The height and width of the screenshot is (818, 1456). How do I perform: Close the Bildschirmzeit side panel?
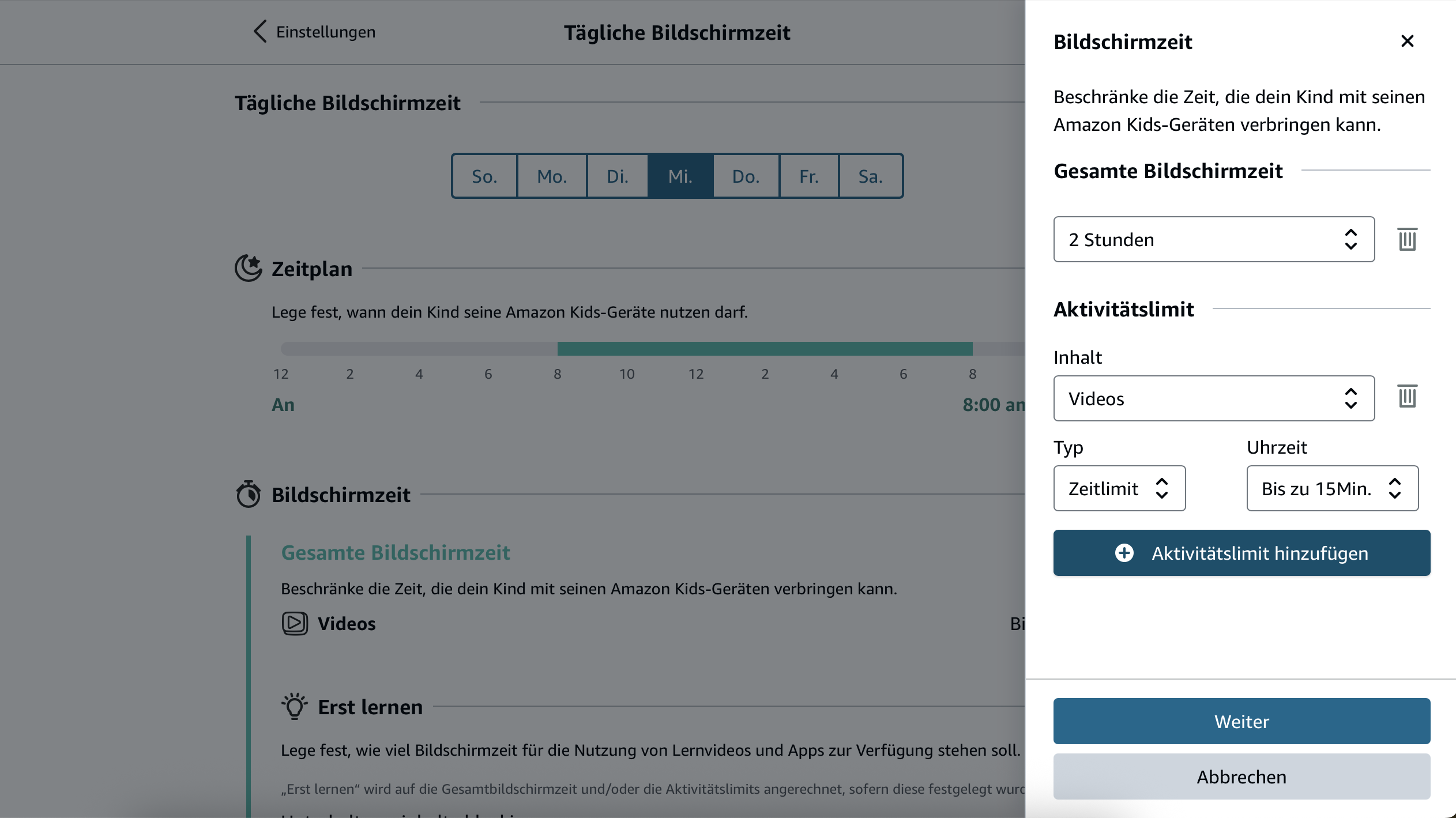(x=1407, y=42)
